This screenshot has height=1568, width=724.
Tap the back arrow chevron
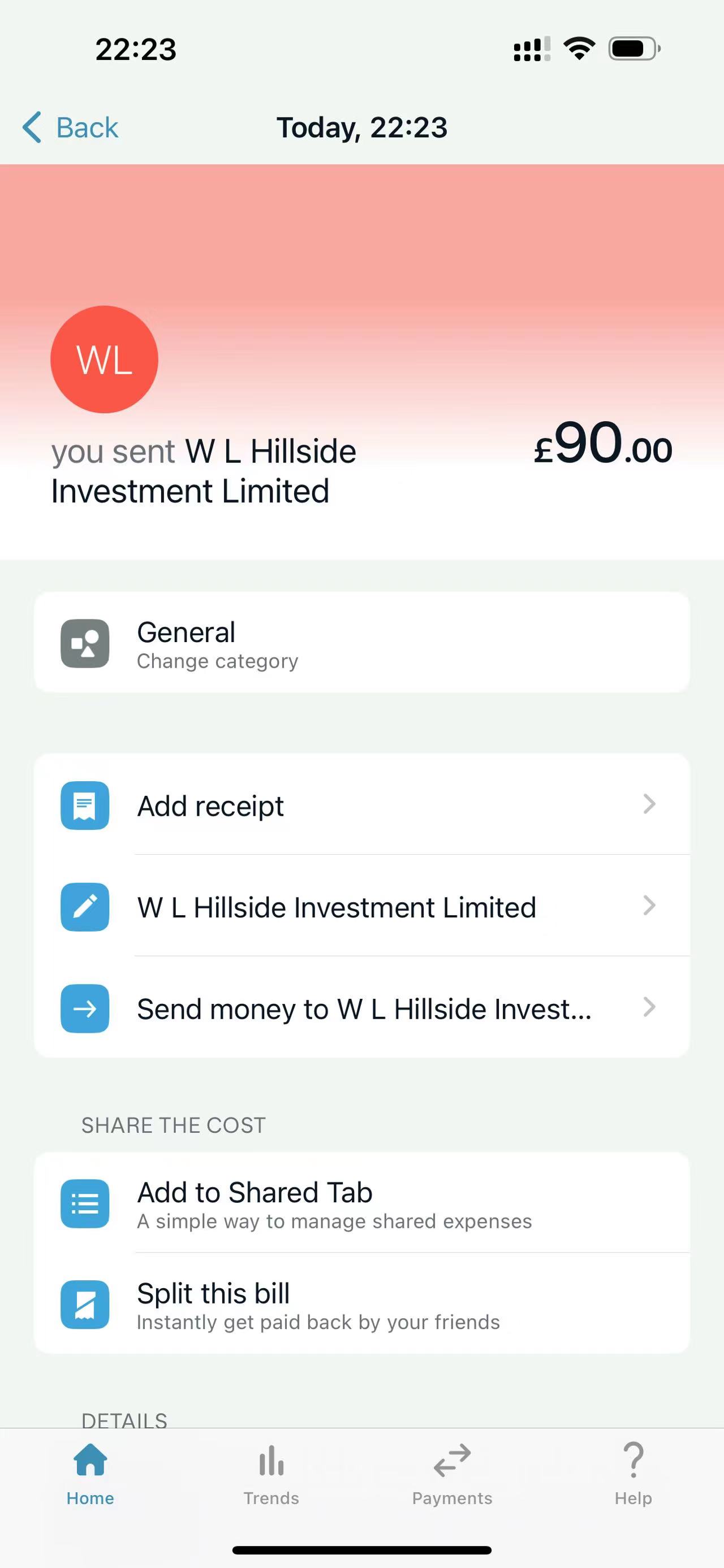point(32,127)
